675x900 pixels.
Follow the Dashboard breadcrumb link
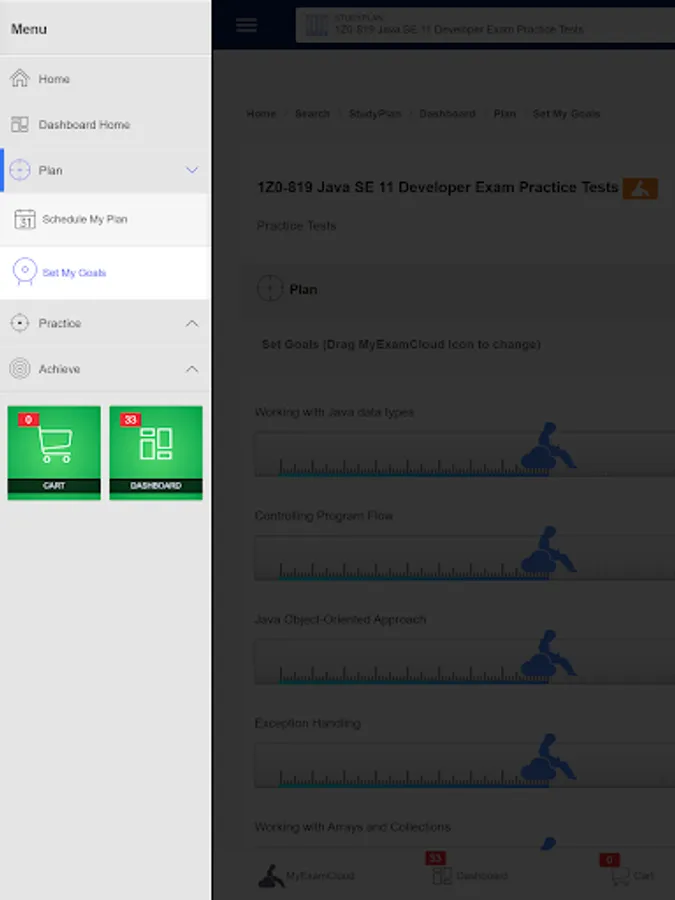click(447, 114)
